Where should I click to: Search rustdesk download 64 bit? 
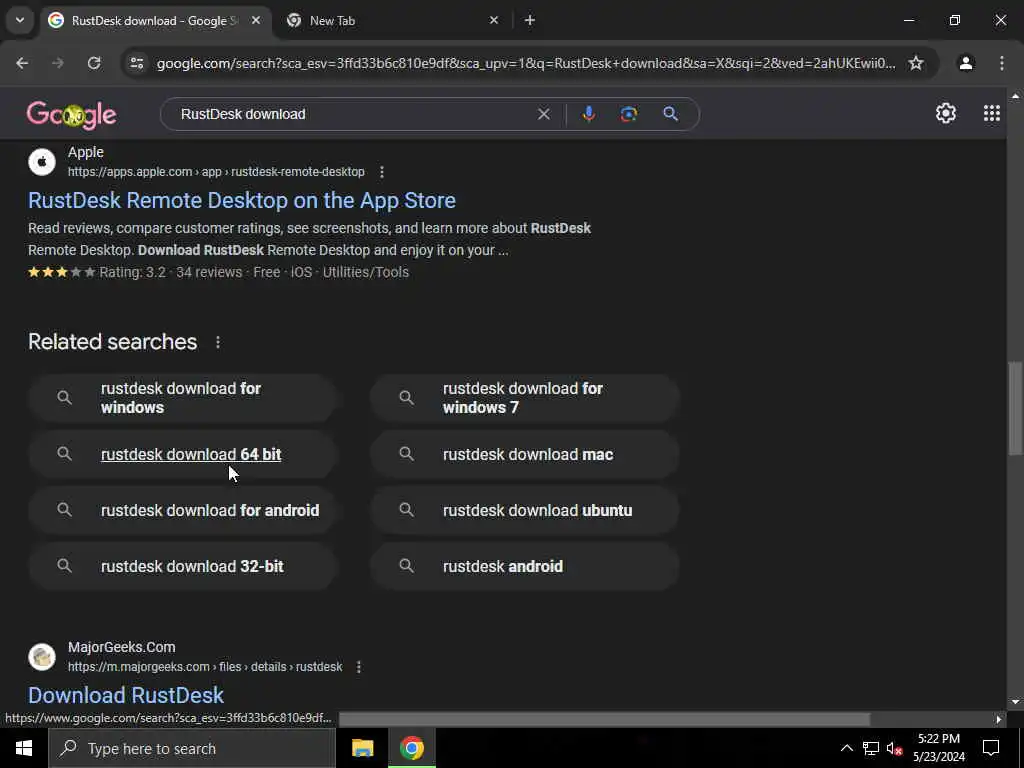tap(182, 454)
